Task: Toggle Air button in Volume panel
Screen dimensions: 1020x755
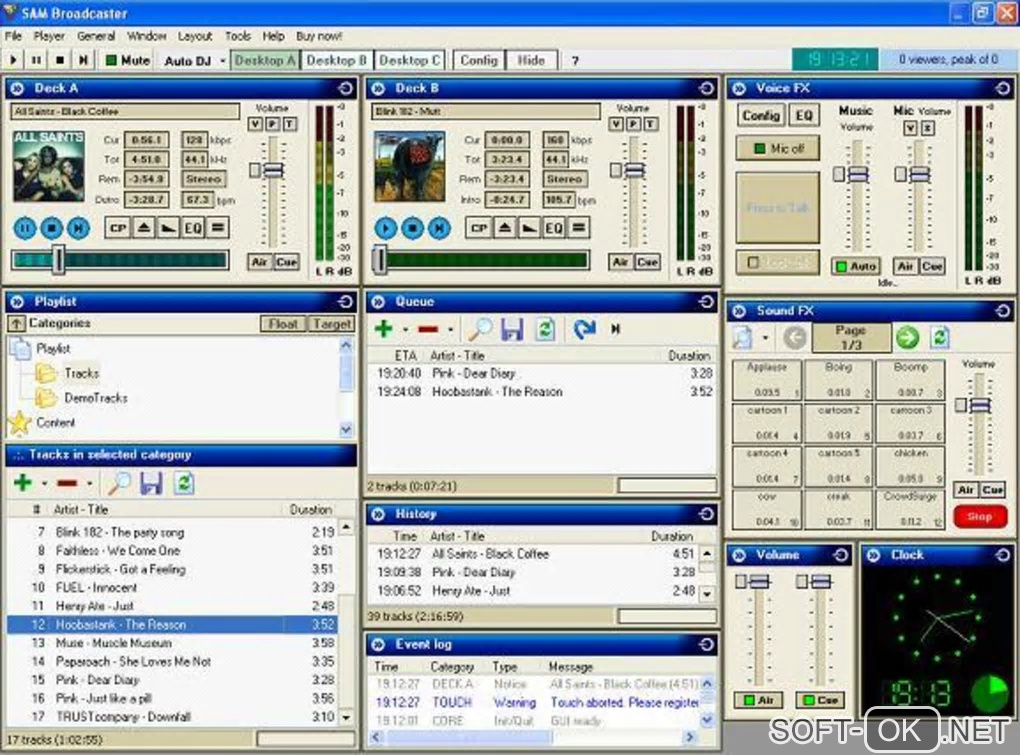Action: [759, 700]
